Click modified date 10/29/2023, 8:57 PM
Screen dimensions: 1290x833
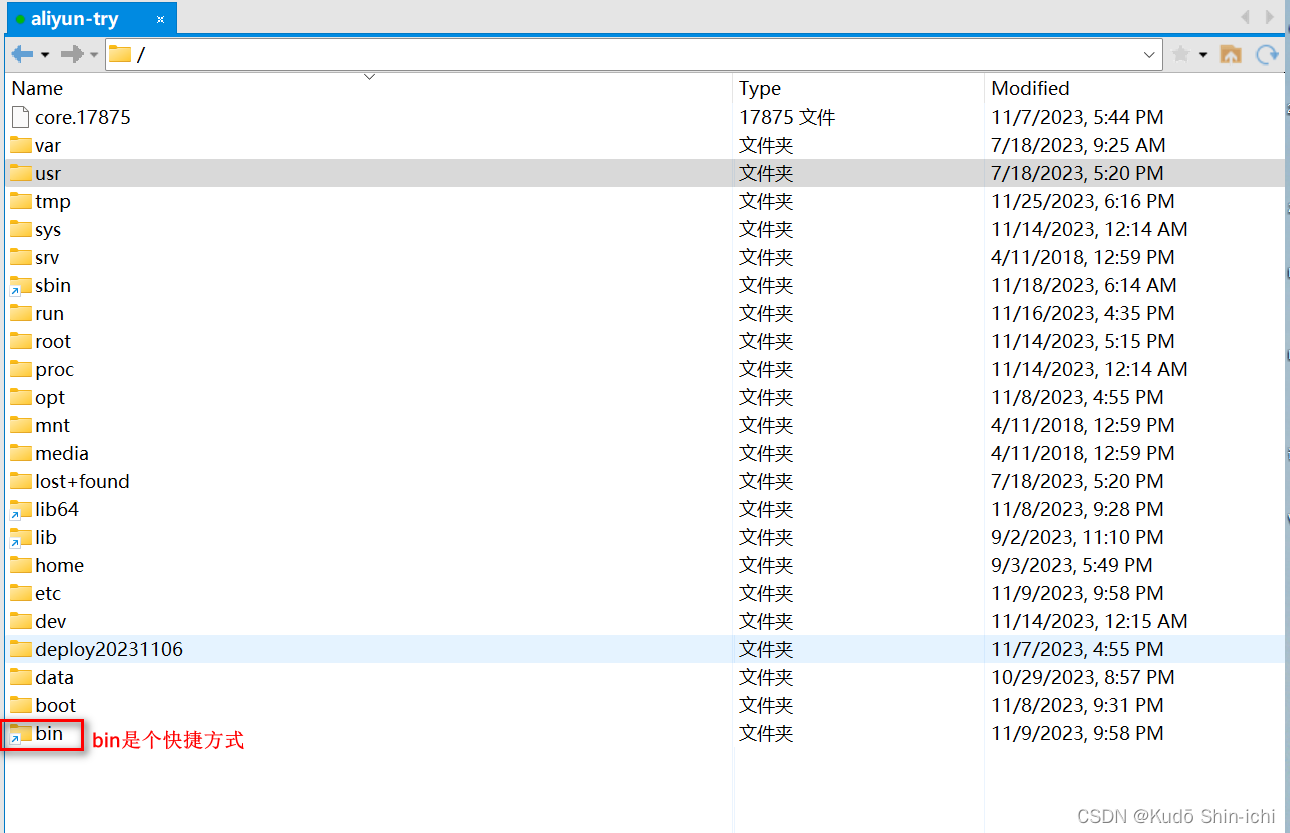[x=1083, y=677]
